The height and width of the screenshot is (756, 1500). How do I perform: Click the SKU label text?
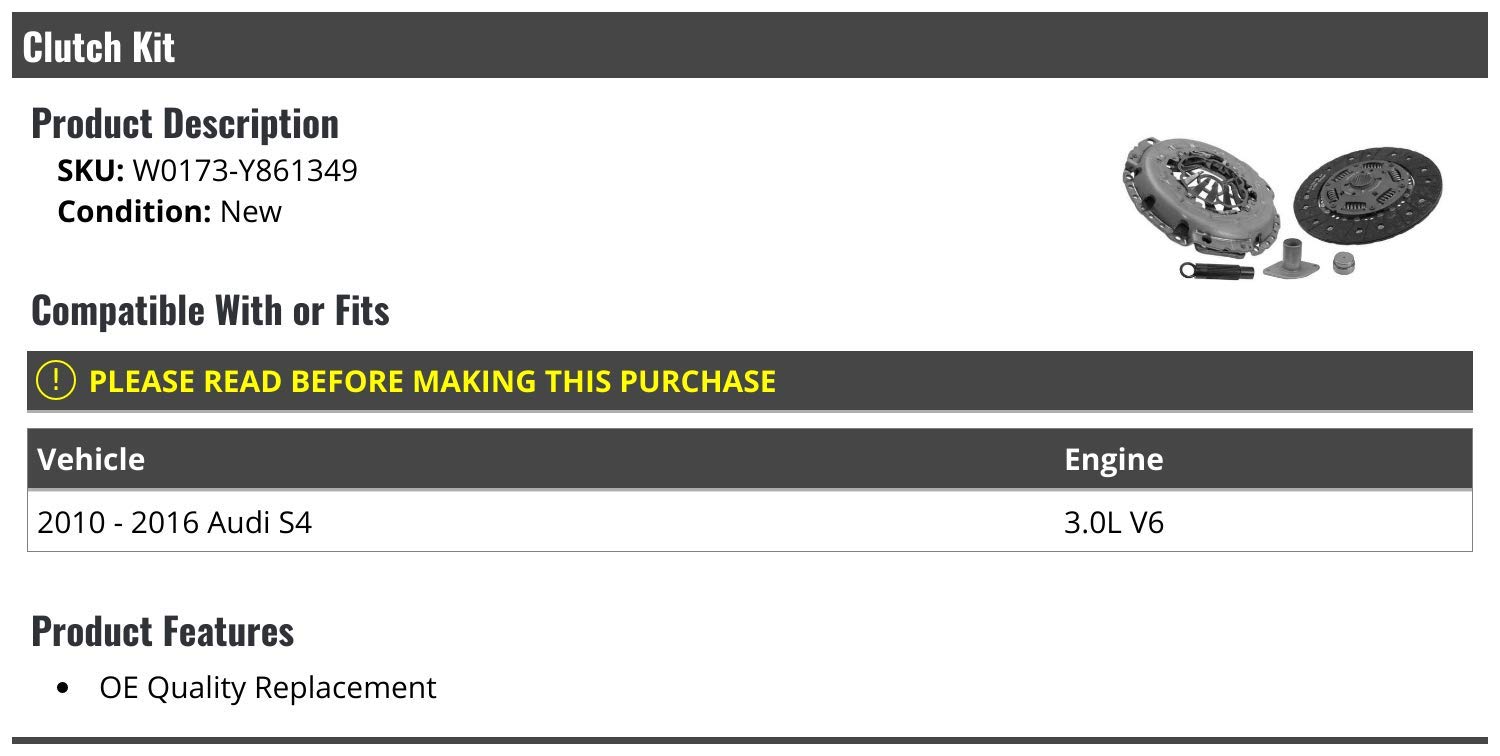[91, 171]
